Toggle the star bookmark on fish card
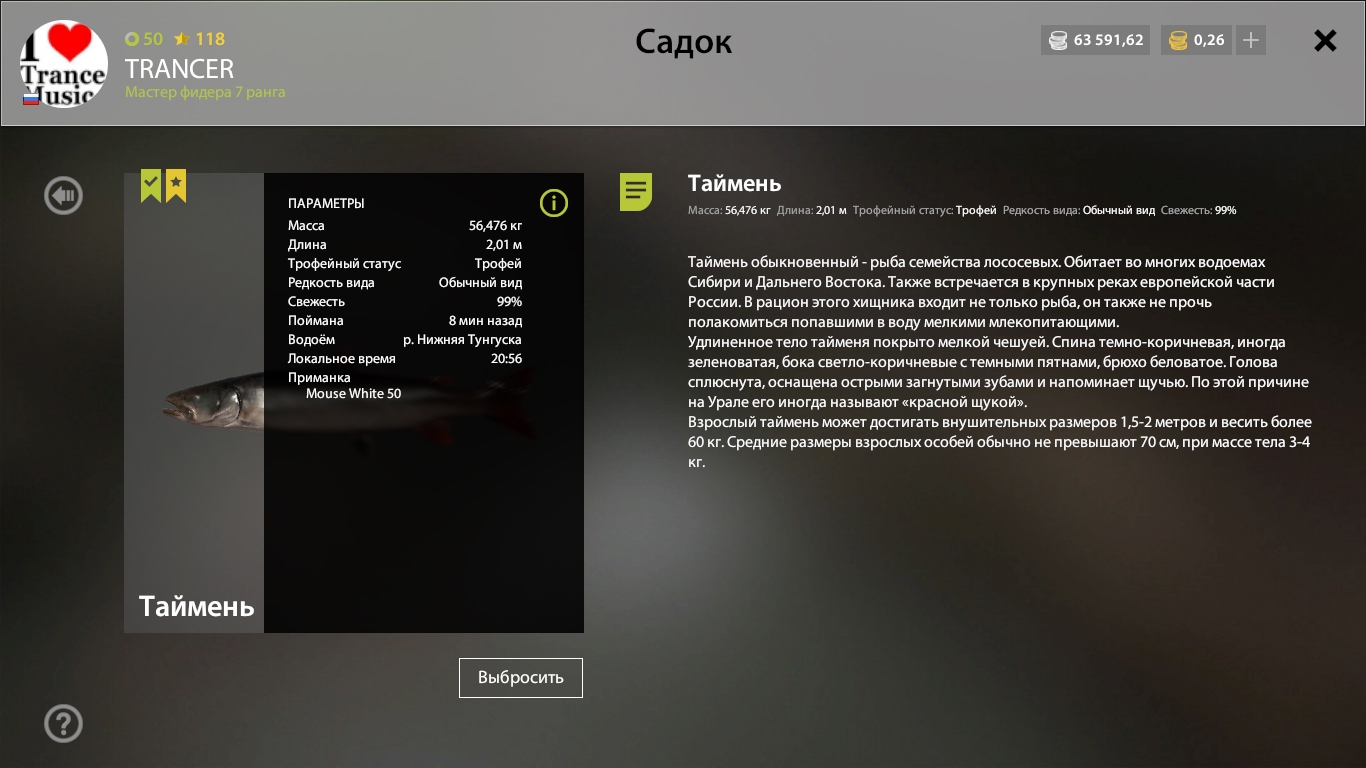 [176, 186]
